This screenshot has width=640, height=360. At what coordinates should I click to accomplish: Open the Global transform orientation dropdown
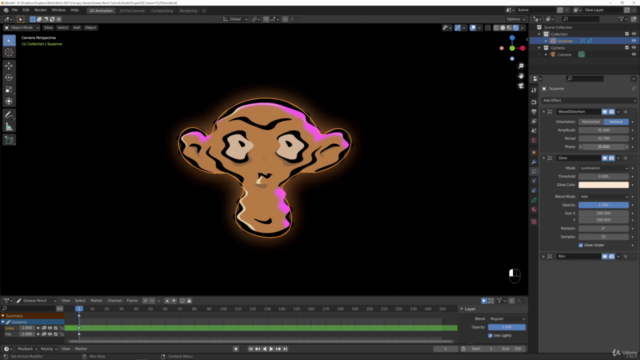coord(236,19)
